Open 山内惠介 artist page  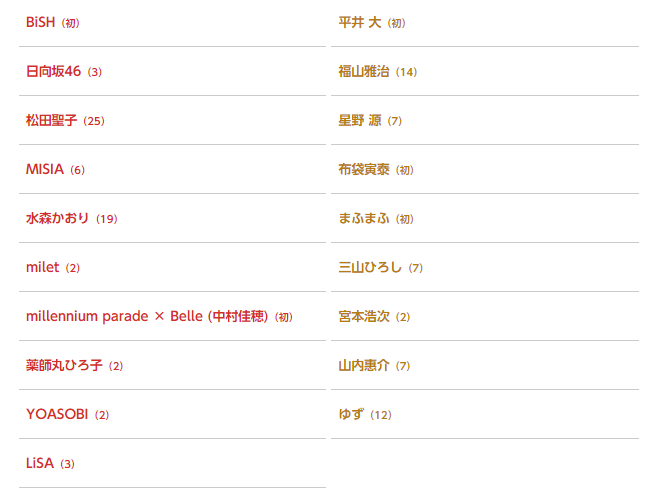[364, 365]
